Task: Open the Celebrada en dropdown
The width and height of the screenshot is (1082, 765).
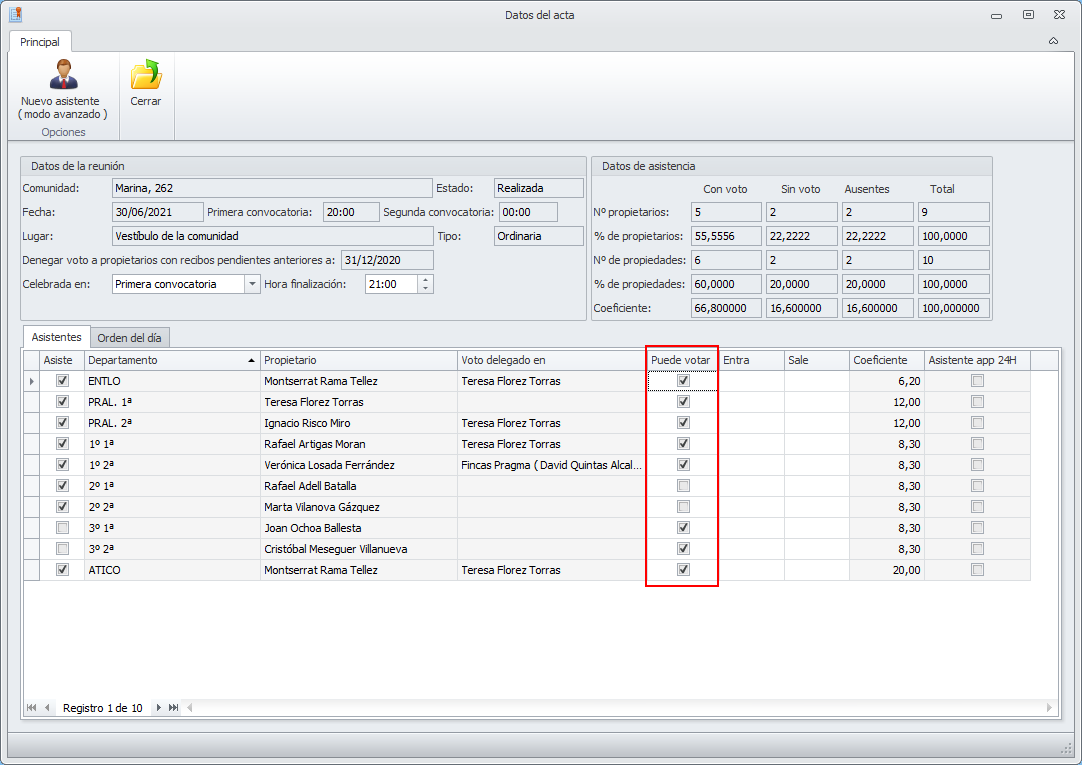Action: [251, 284]
